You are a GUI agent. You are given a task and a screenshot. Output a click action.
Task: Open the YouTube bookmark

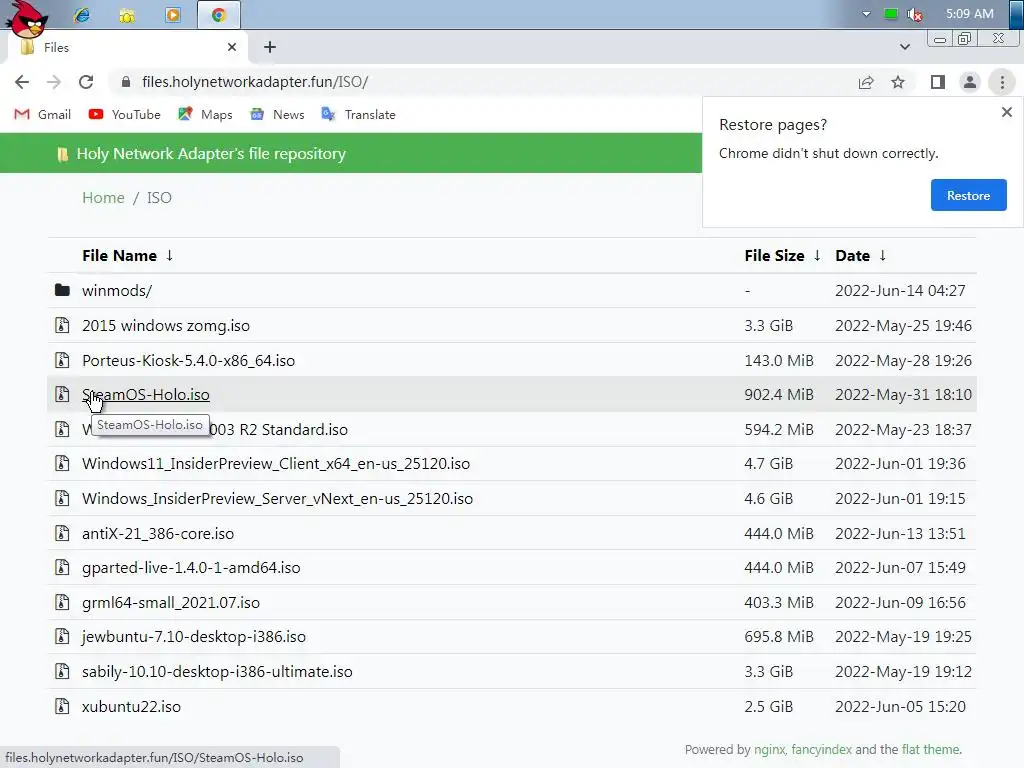(x=125, y=114)
